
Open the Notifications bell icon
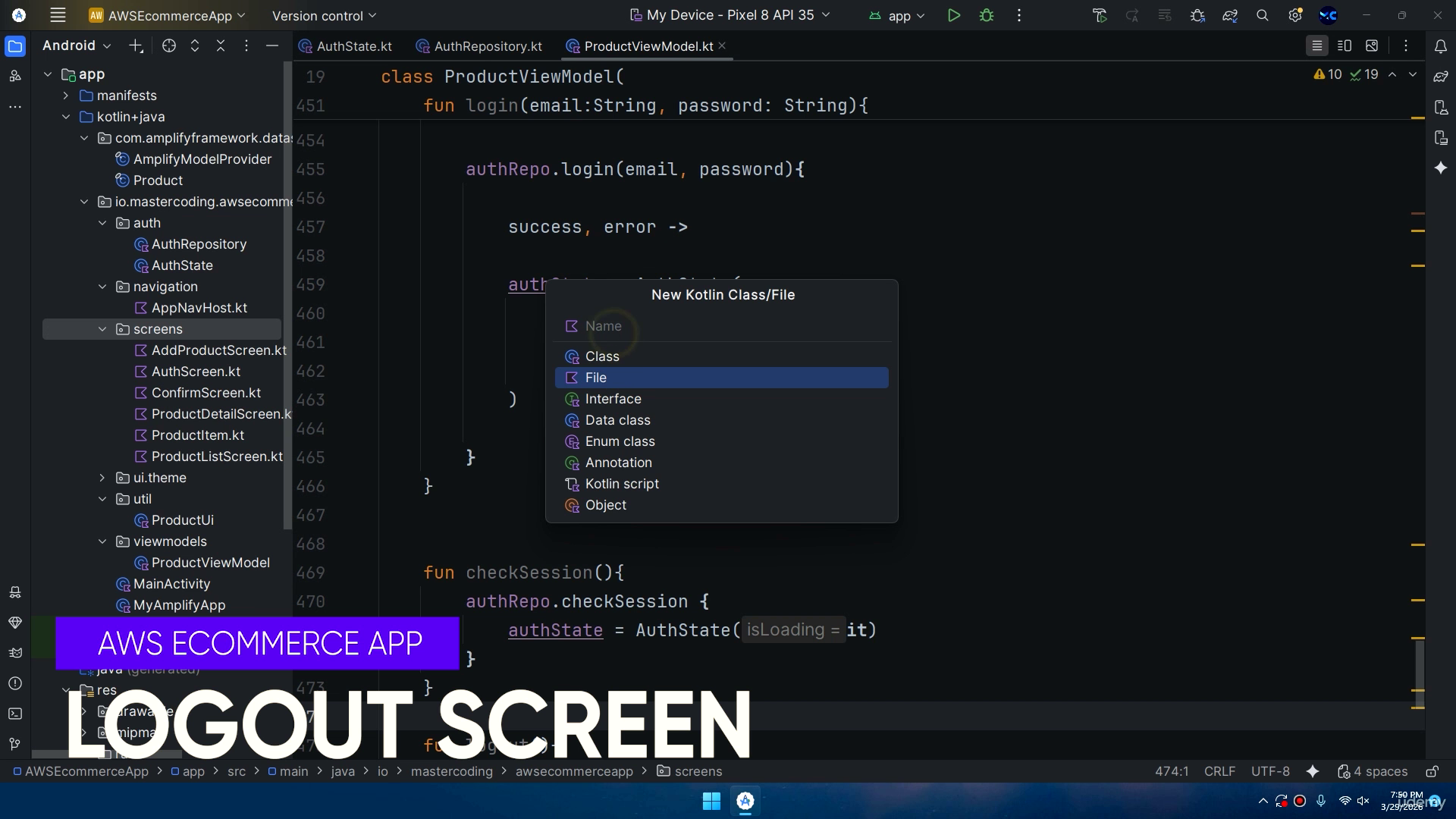1441,46
